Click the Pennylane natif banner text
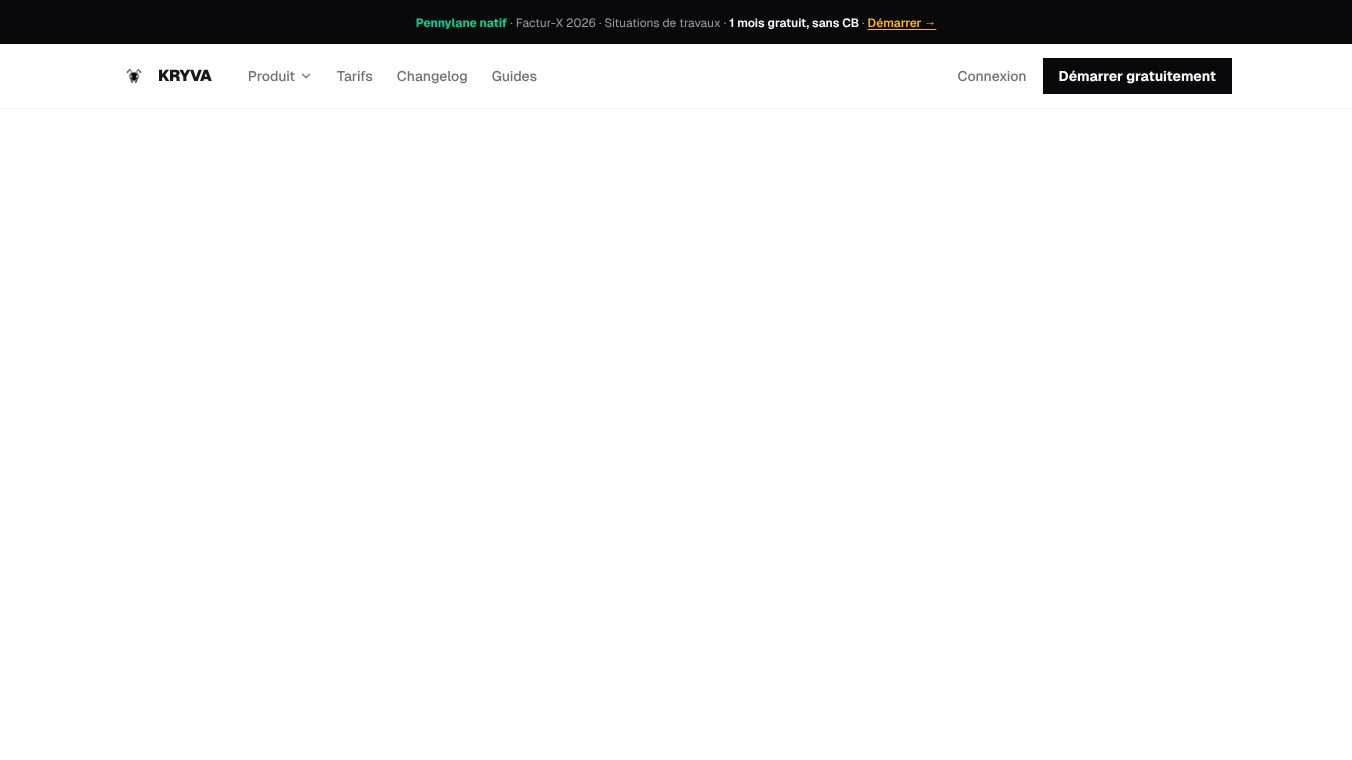This screenshot has width=1352, height=760. [x=461, y=23]
